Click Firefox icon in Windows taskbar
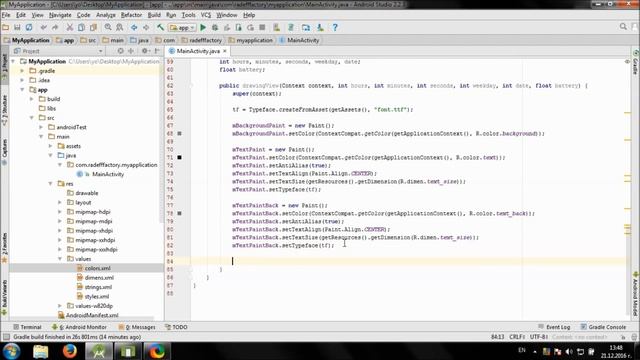 click(x=70, y=351)
